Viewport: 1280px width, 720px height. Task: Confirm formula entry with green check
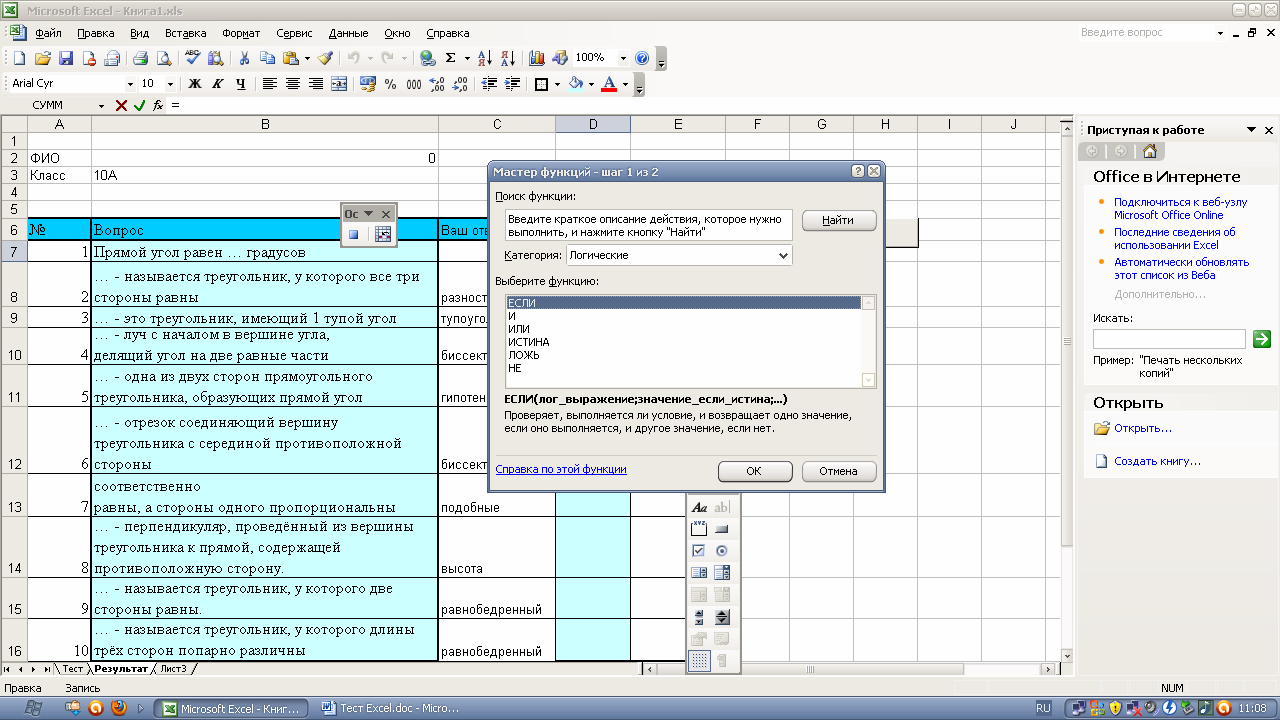(139, 105)
